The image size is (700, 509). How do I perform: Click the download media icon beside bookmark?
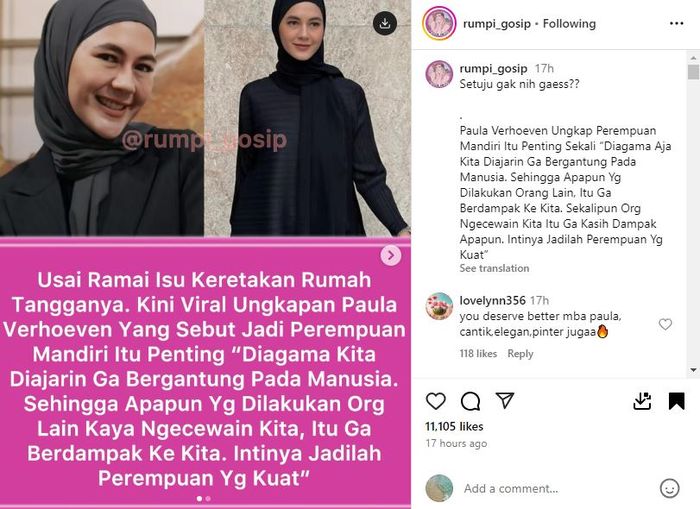coord(642,401)
